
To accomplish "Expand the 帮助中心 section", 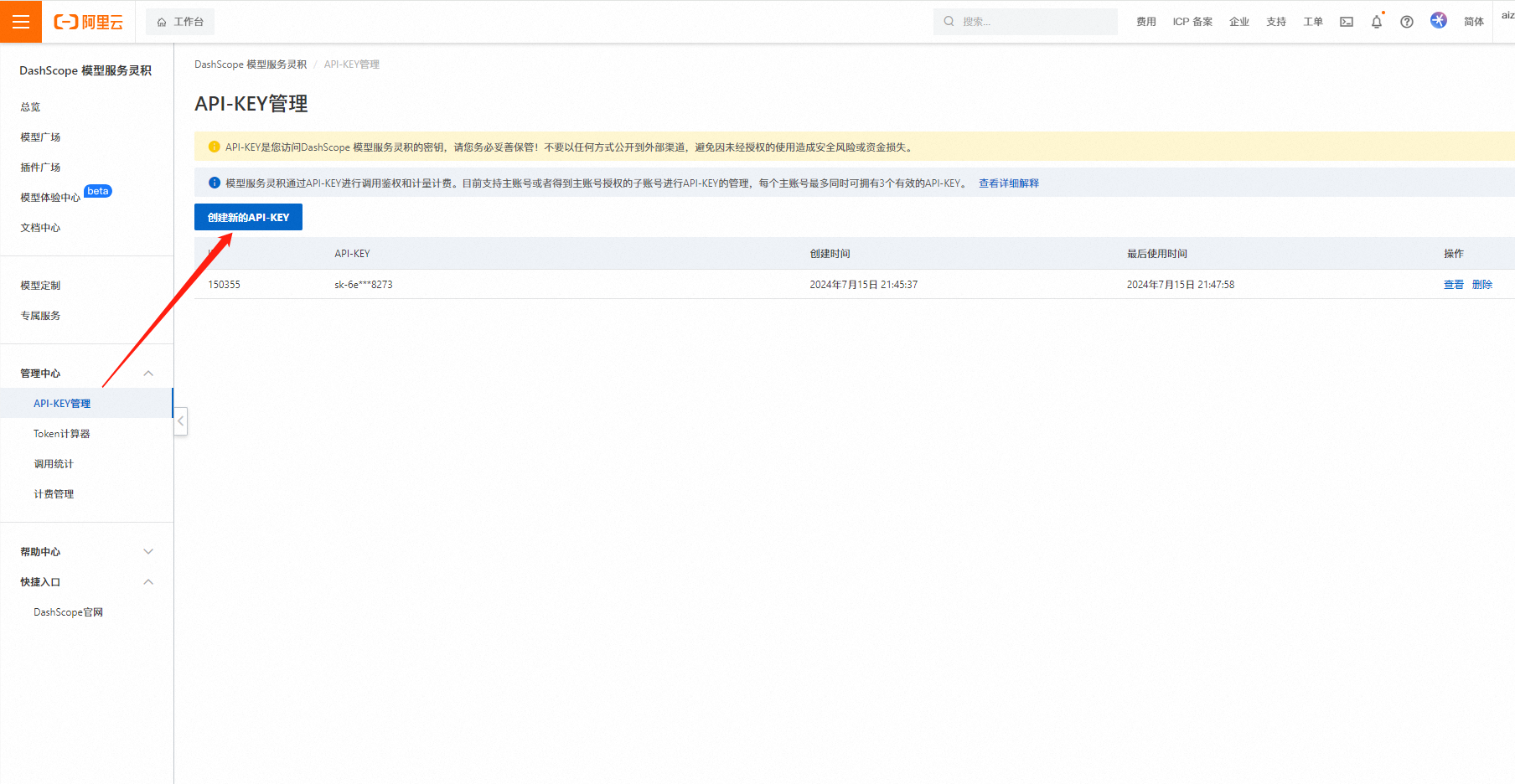I will (148, 552).
